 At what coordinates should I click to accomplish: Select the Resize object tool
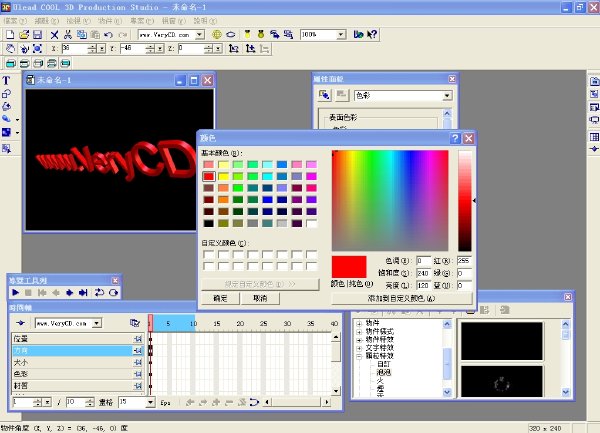click(x=38, y=49)
